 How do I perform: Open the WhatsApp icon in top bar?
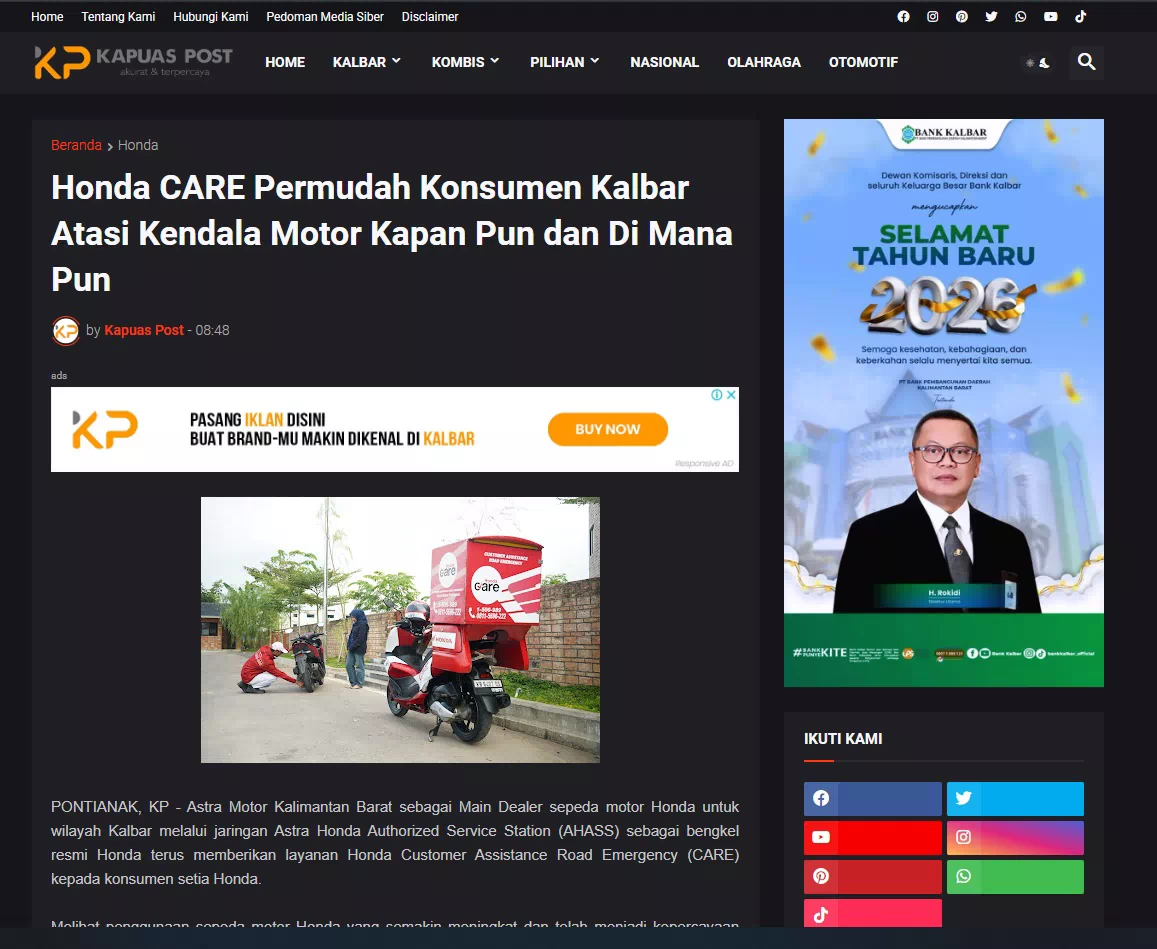pyautogui.click(x=1020, y=16)
